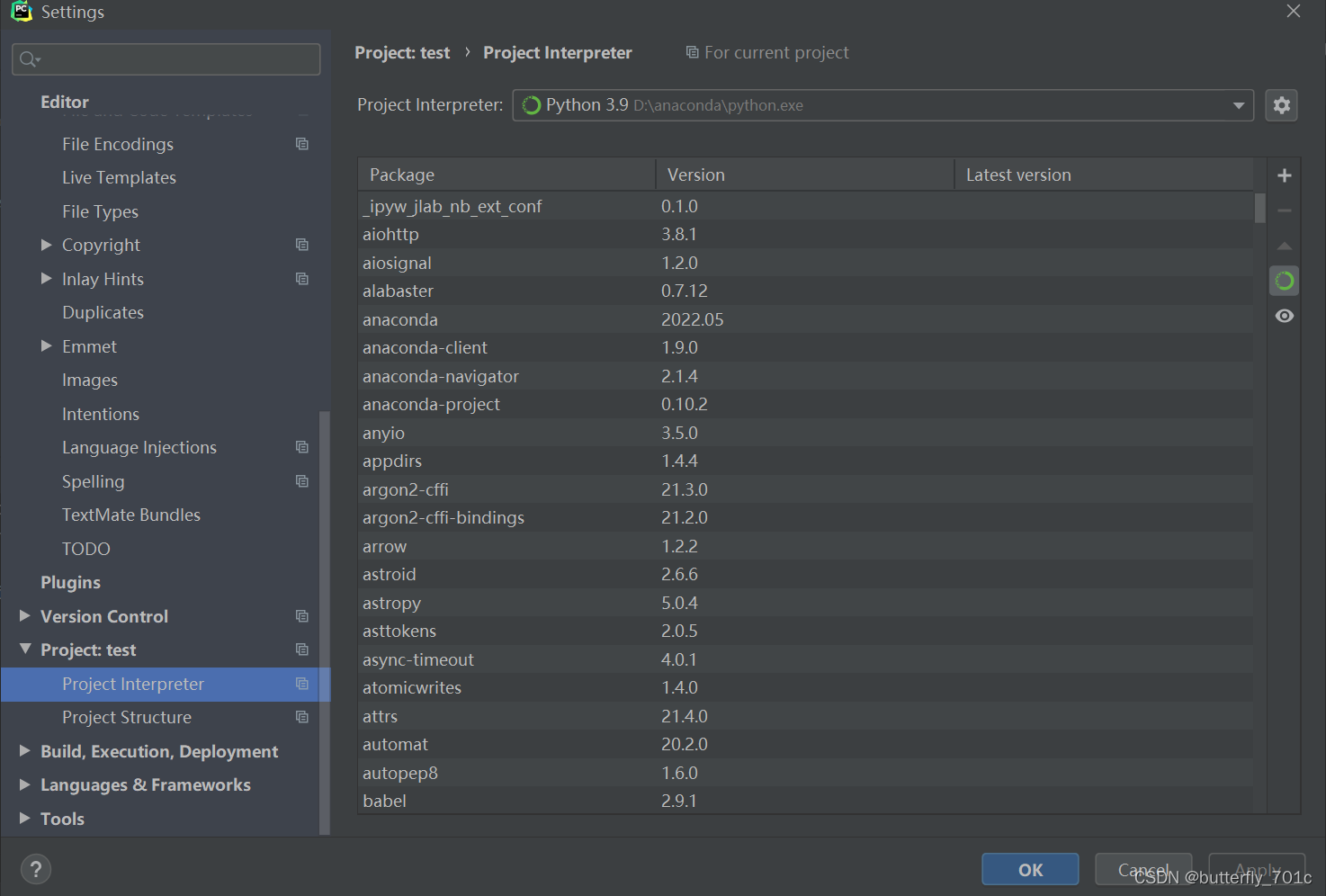Open interpreter settings gear icon
The height and width of the screenshot is (896, 1326).
(1281, 105)
